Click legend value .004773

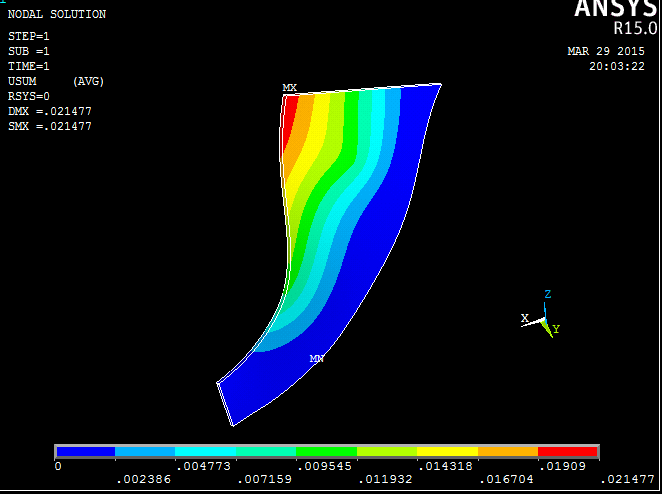(x=203, y=467)
